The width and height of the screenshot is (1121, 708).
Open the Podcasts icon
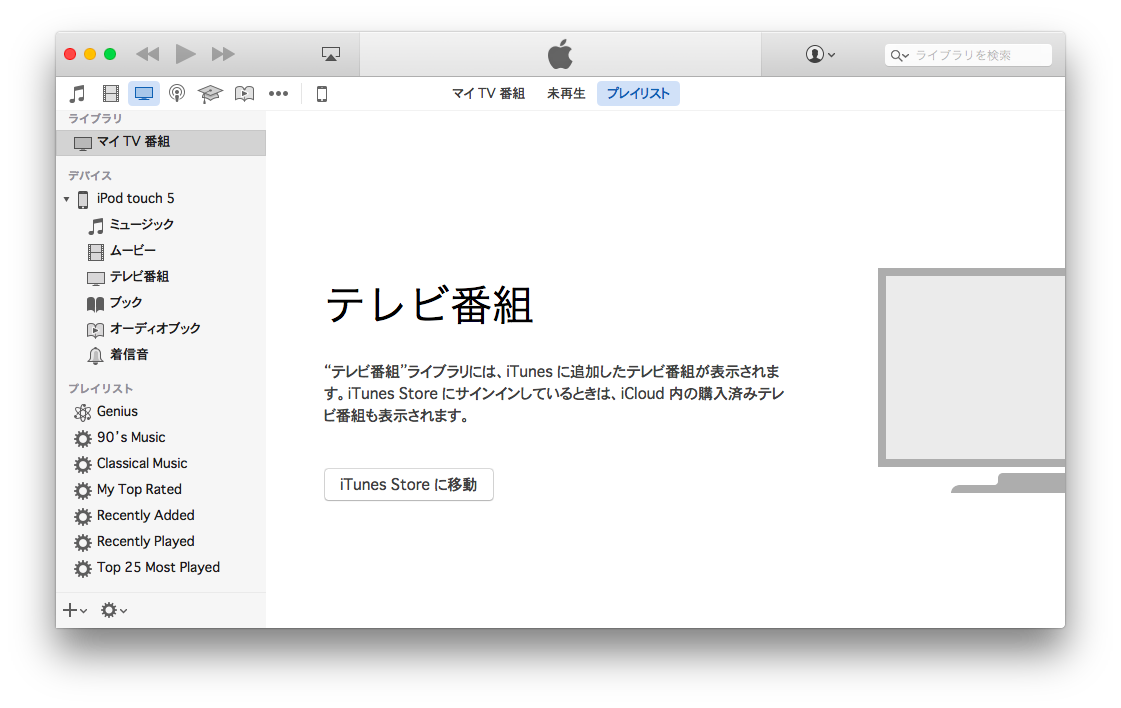coord(177,94)
